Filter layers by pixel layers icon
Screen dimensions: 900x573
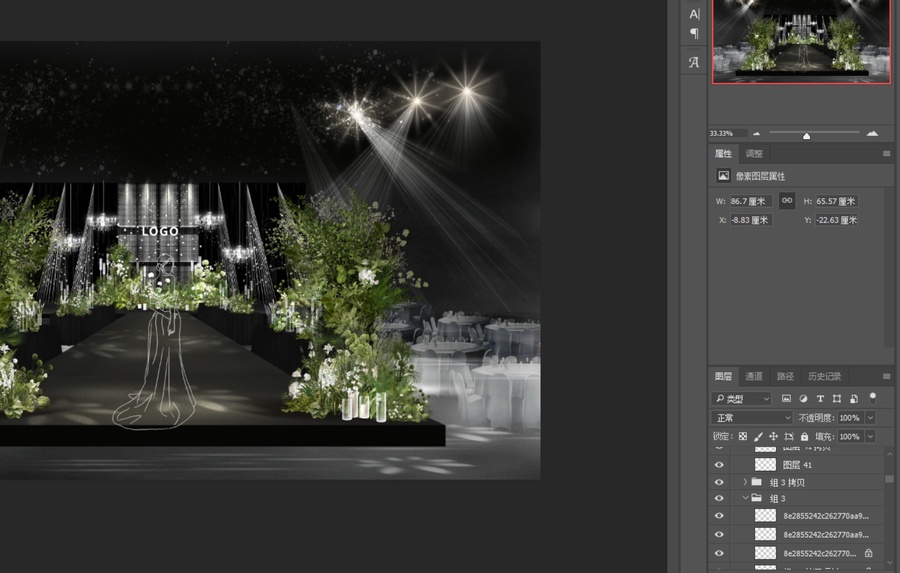[786, 398]
